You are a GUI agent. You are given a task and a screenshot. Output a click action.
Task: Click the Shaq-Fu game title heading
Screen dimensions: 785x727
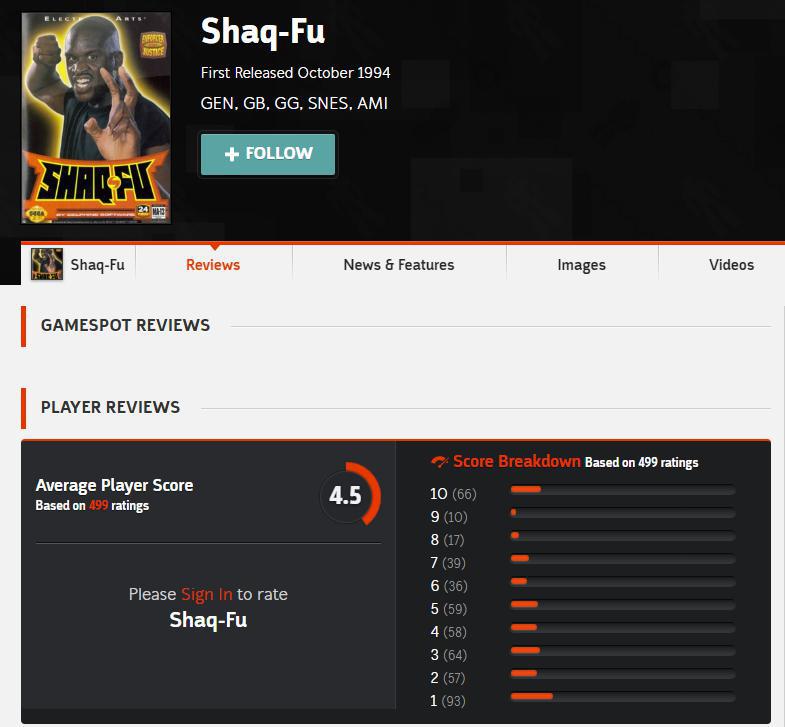[263, 32]
